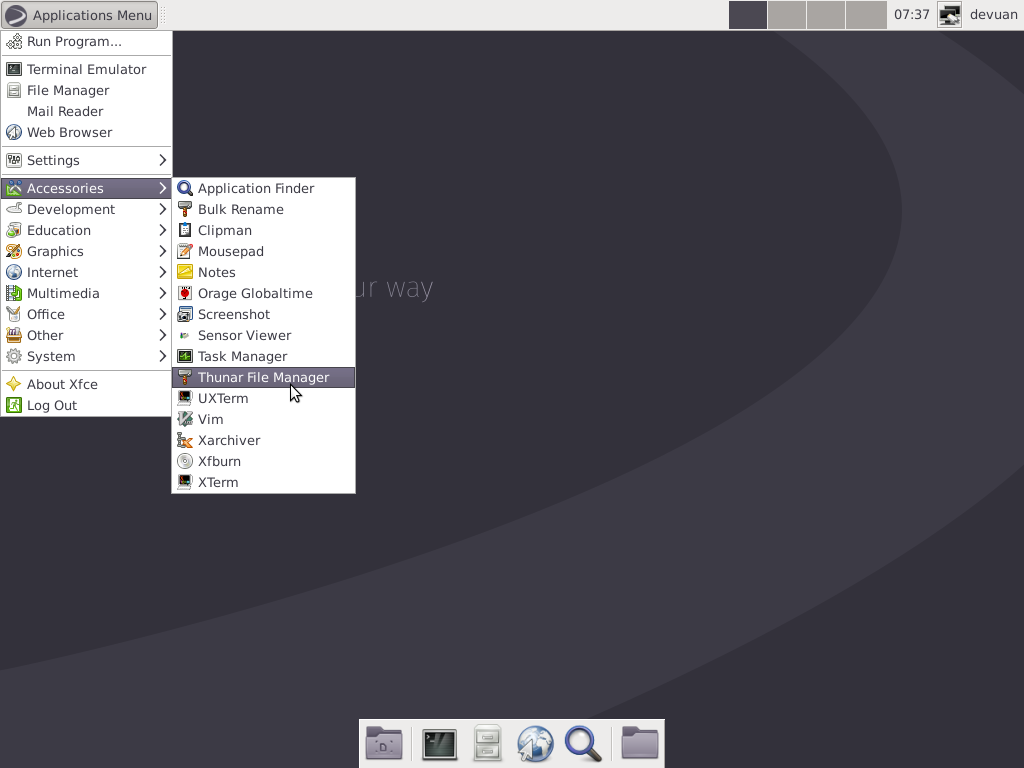The image size is (1024, 768).
Task: Open the File Manager drawer icon in dock
Action: [487, 743]
